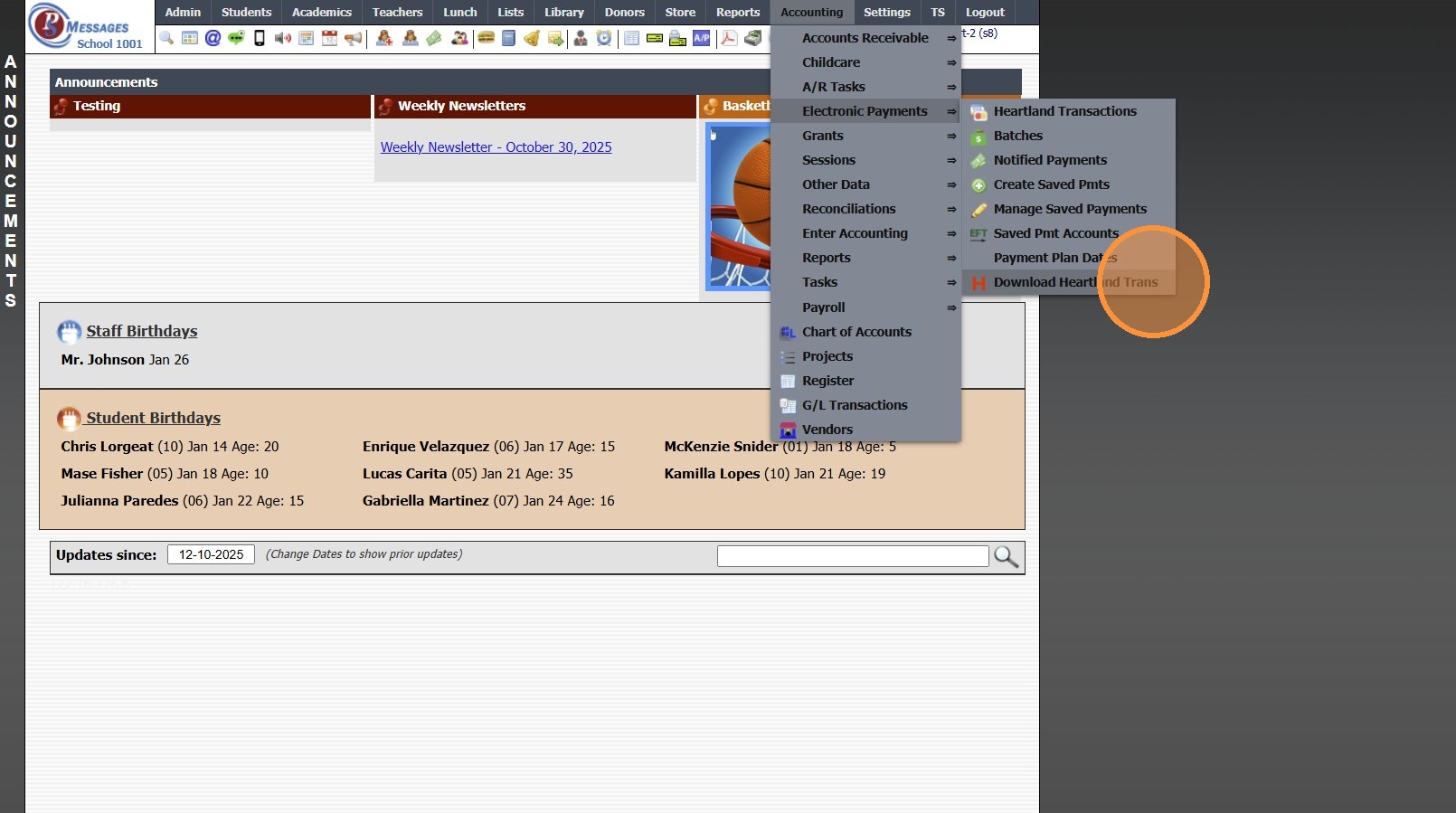
Task: Open Manage Saved Payments
Action: point(1068,209)
